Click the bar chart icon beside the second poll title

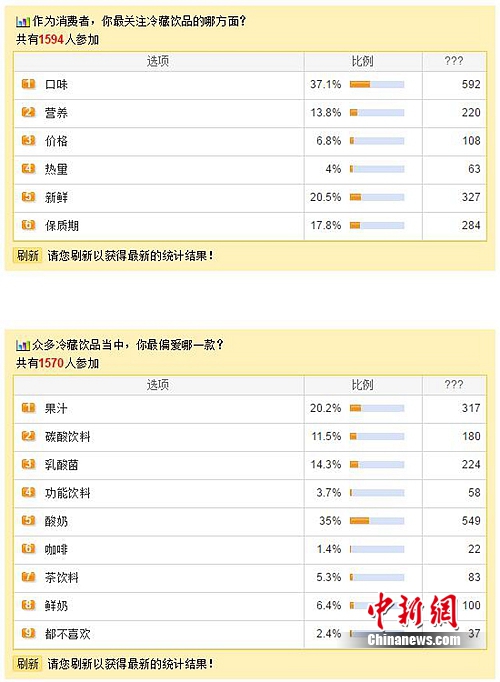tap(23, 345)
